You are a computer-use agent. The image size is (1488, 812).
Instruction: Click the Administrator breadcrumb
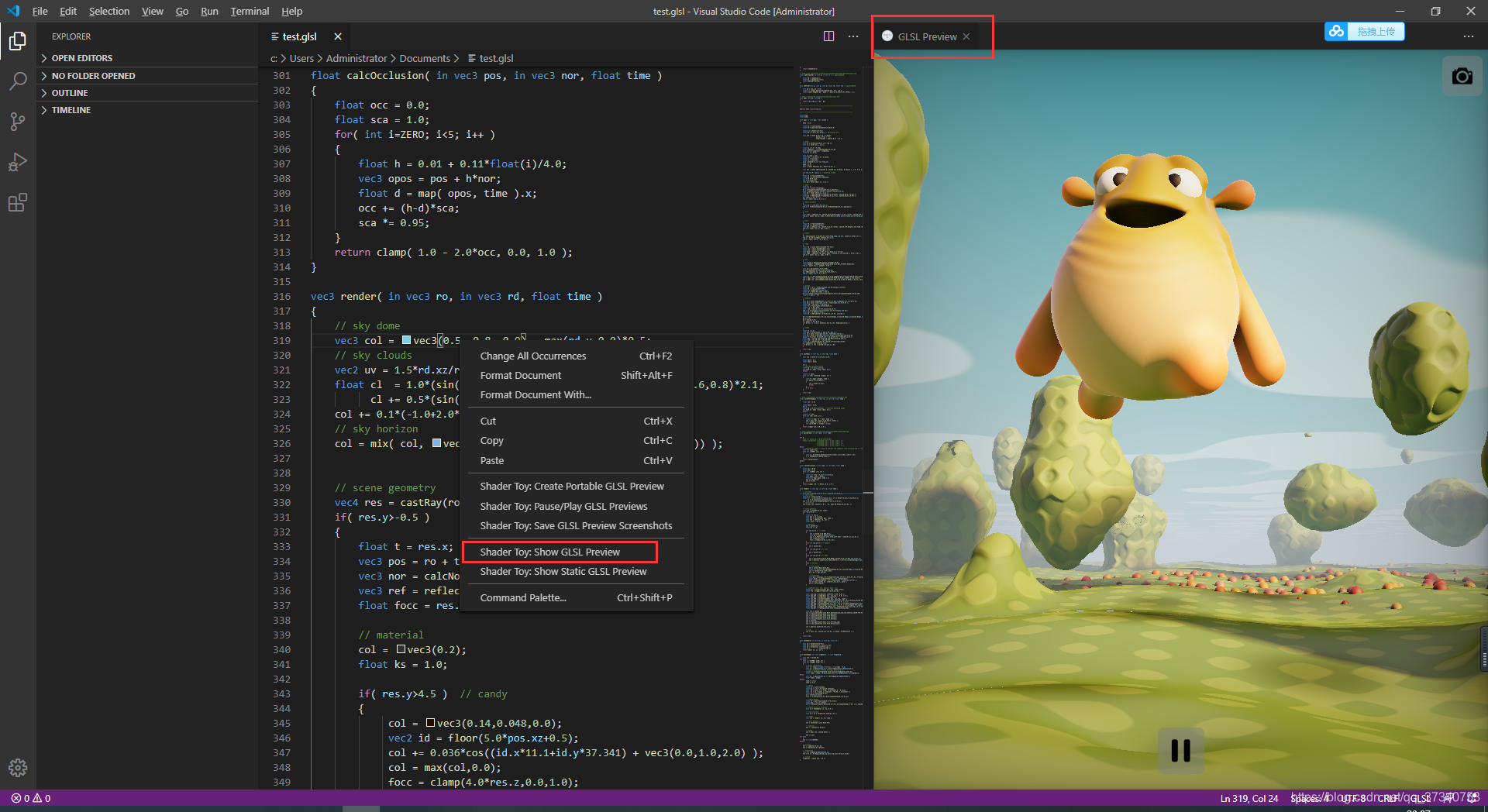pos(356,59)
